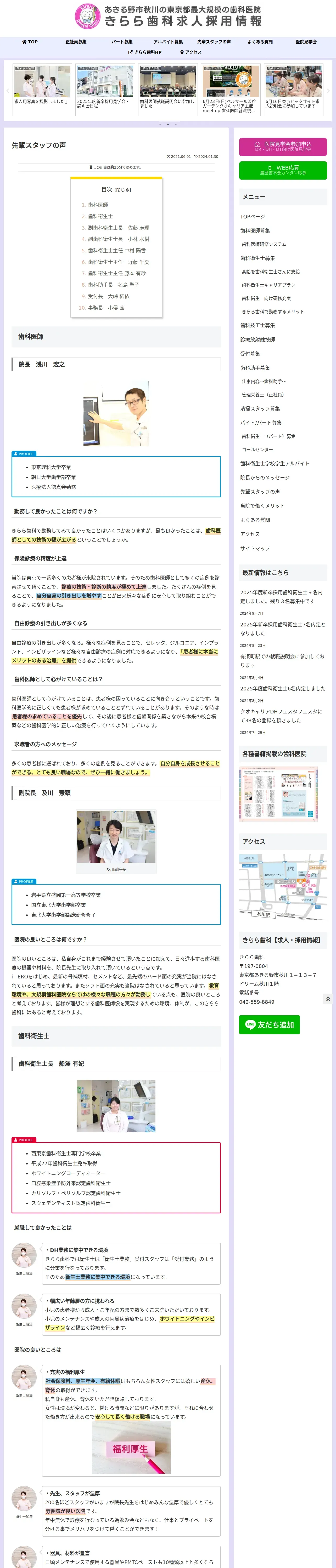Open the access map image
The image size is (336, 1568).
coord(283,887)
